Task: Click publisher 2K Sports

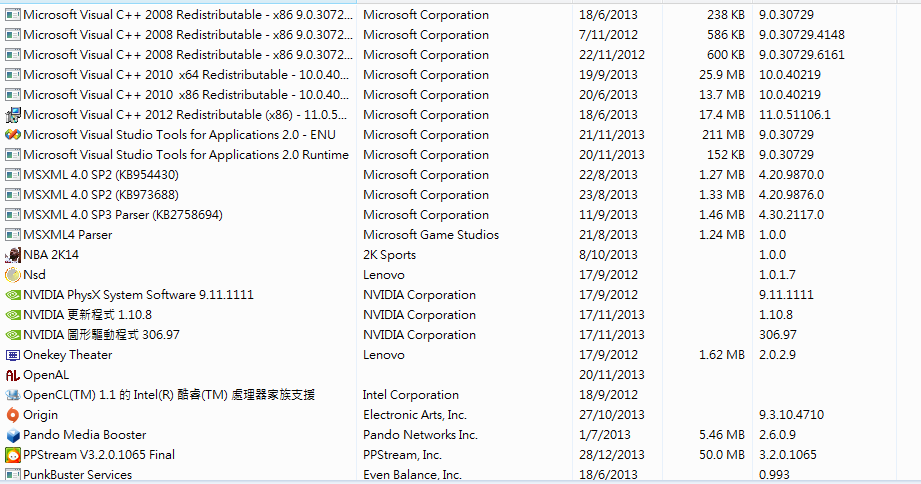Action: [x=389, y=255]
